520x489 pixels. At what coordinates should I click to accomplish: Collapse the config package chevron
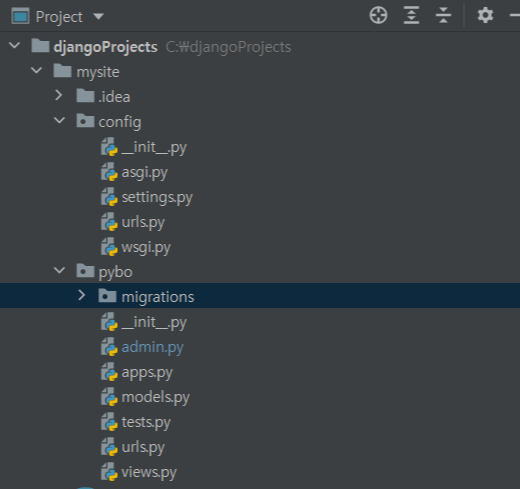(x=59, y=120)
